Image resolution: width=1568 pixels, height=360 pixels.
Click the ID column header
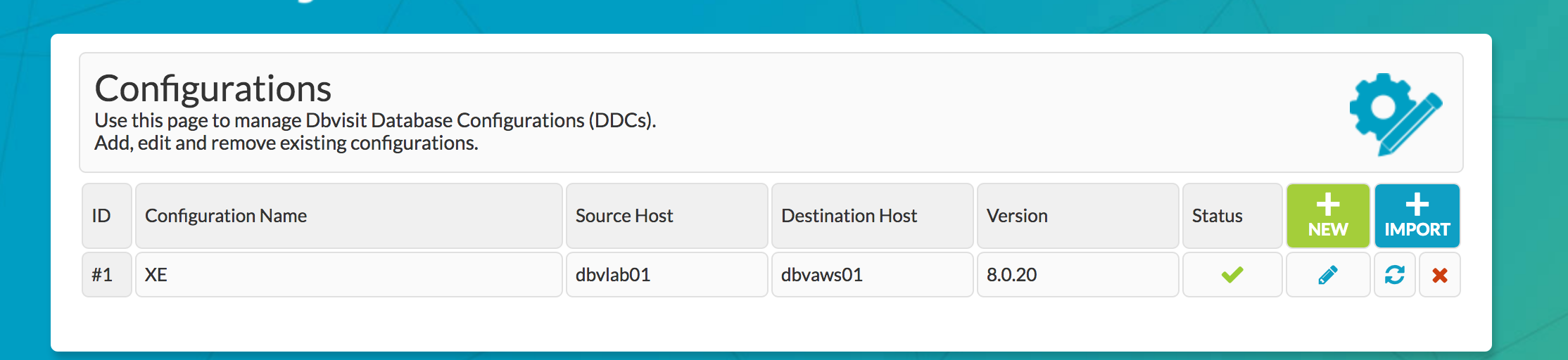click(x=107, y=216)
